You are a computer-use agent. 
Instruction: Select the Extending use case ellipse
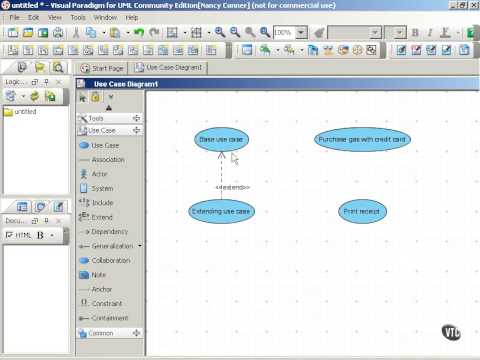pyautogui.click(x=221, y=211)
